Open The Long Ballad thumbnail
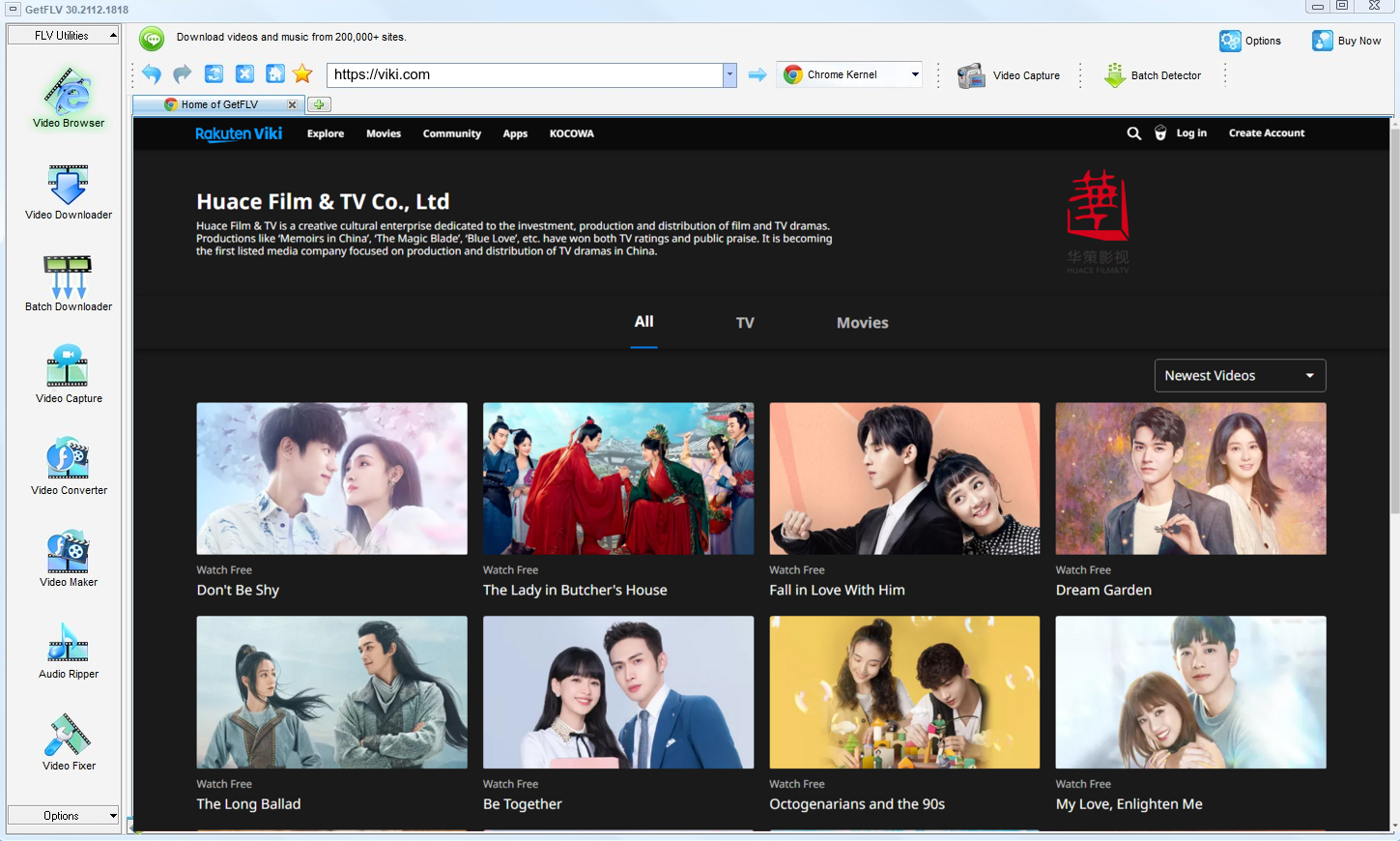Screen dimensions: 1400x841 coord(331,692)
